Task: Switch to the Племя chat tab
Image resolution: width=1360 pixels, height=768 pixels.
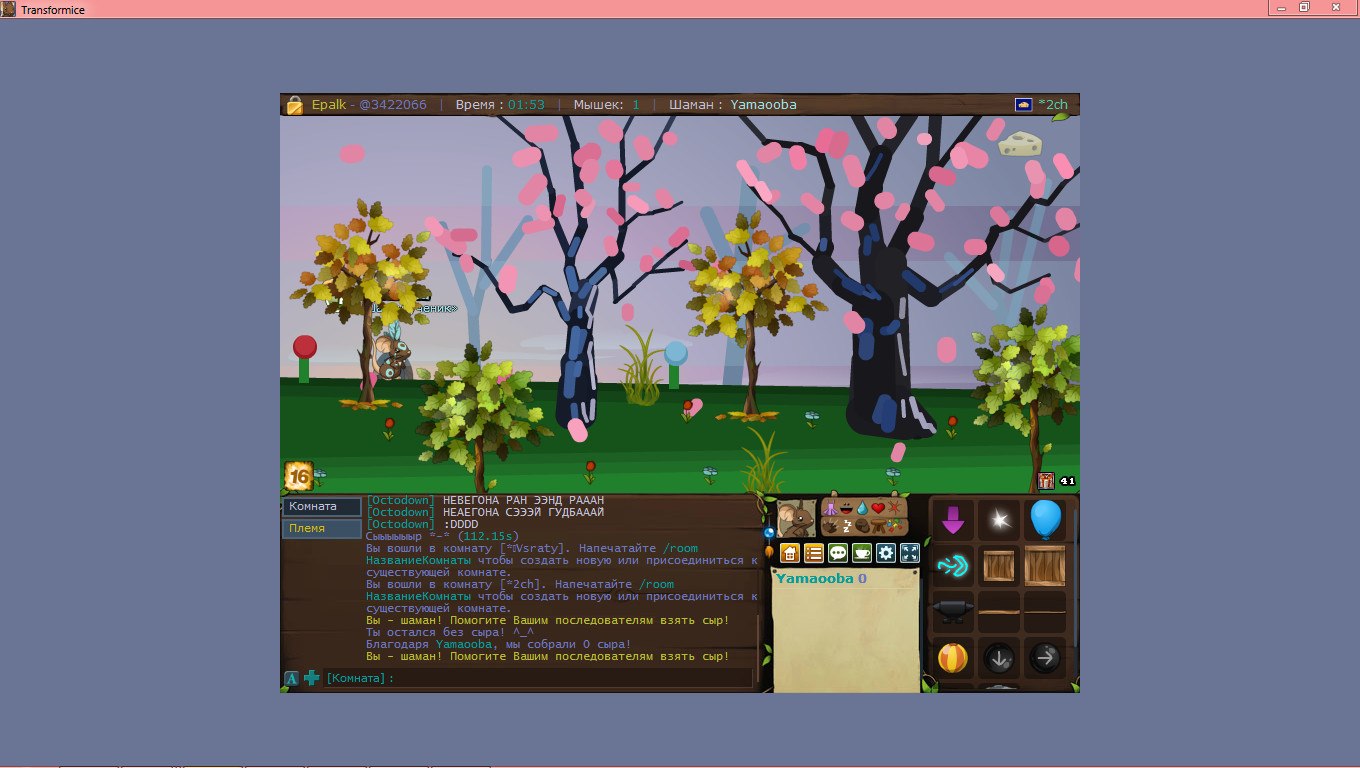Action: pyautogui.click(x=321, y=528)
